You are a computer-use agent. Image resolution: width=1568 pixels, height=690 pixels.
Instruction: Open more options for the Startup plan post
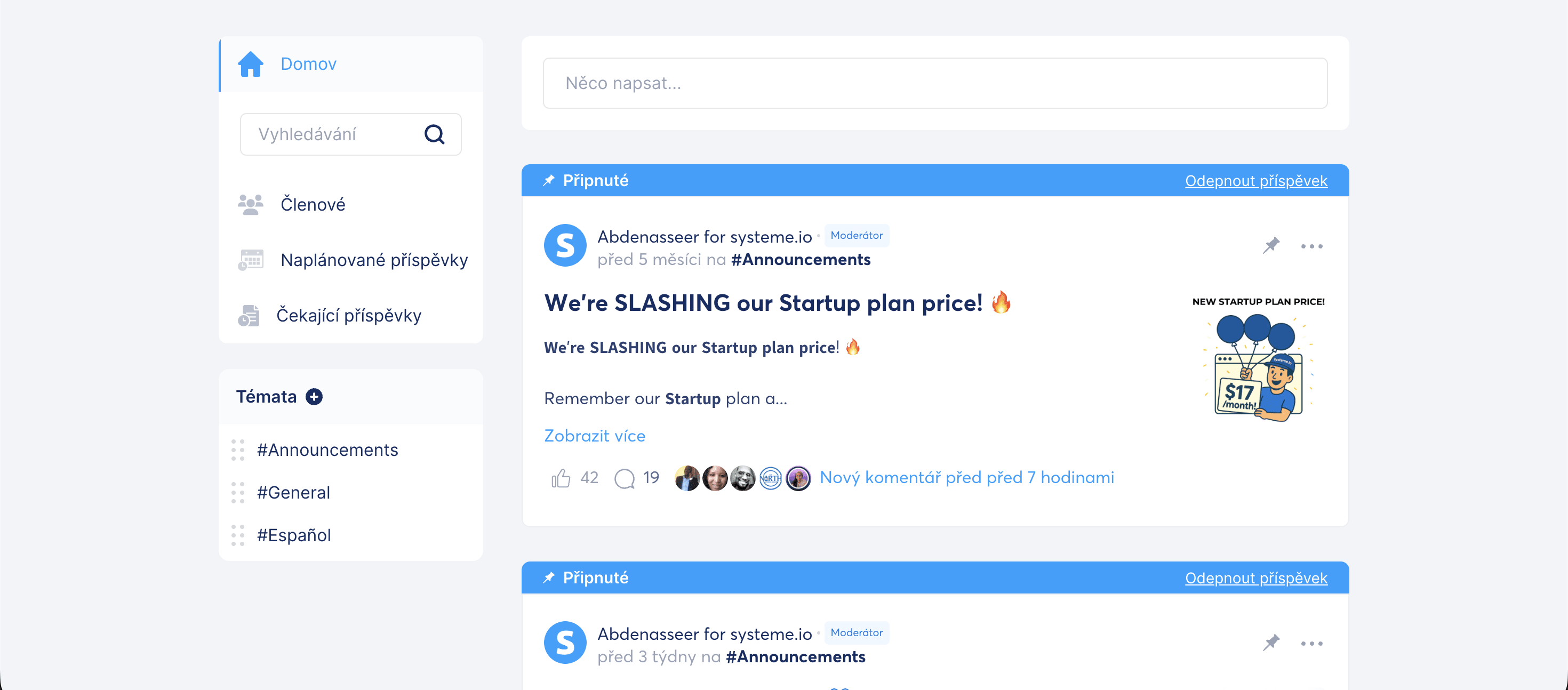(1312, 246)
